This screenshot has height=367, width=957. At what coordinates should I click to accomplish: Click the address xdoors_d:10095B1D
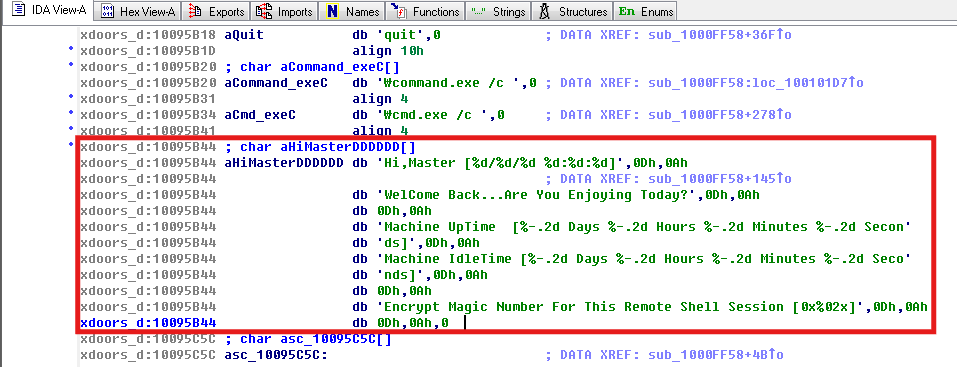pyautogui.click(x=148, y=51)
